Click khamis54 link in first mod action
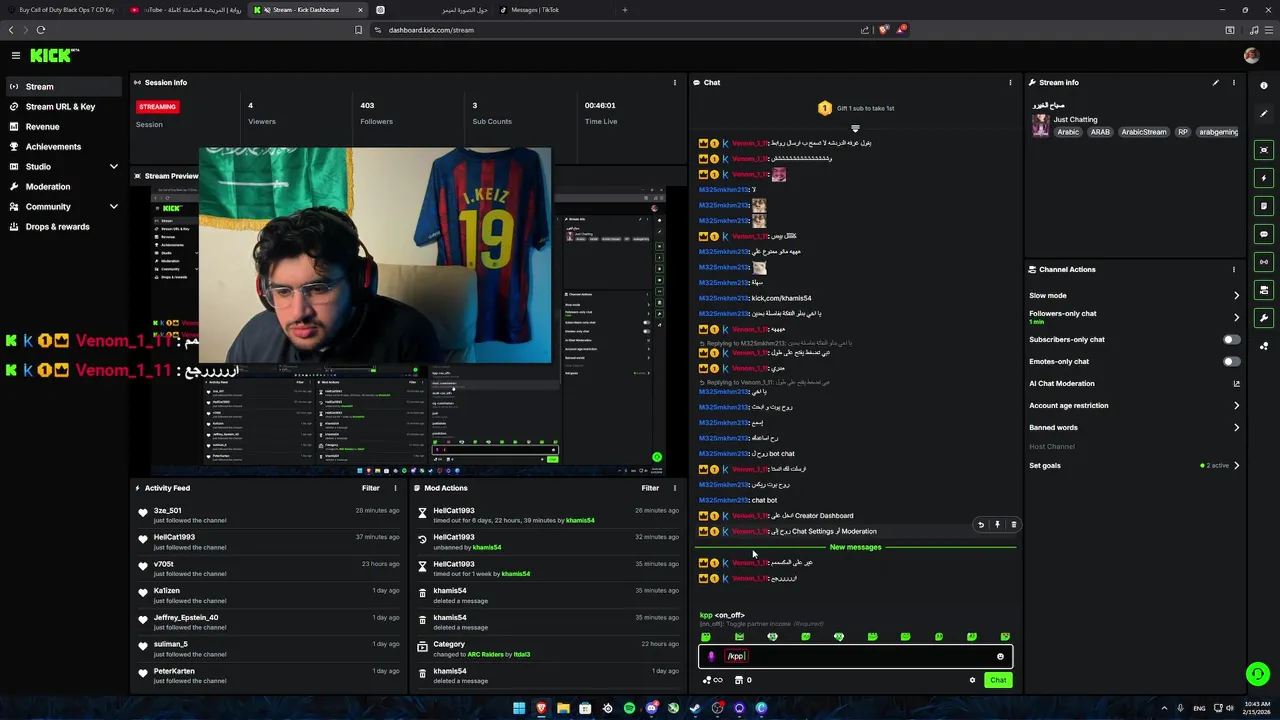Image resolution: width=1280 pixels, height=720 pixels. pos(580,520)
